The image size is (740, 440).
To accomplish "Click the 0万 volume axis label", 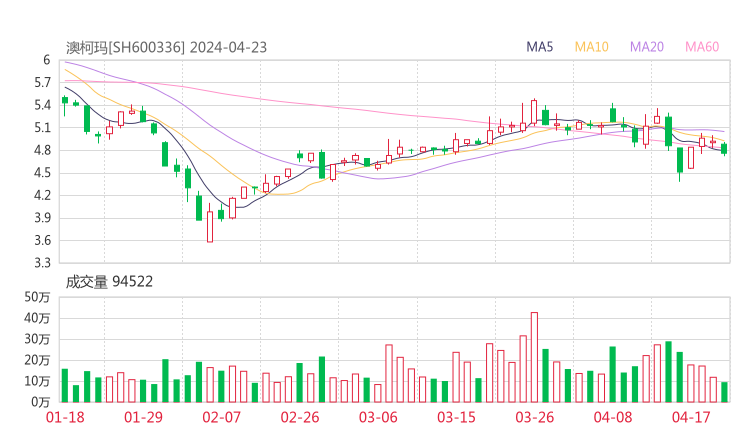I will pyautogui.click(x=41, y=402).
